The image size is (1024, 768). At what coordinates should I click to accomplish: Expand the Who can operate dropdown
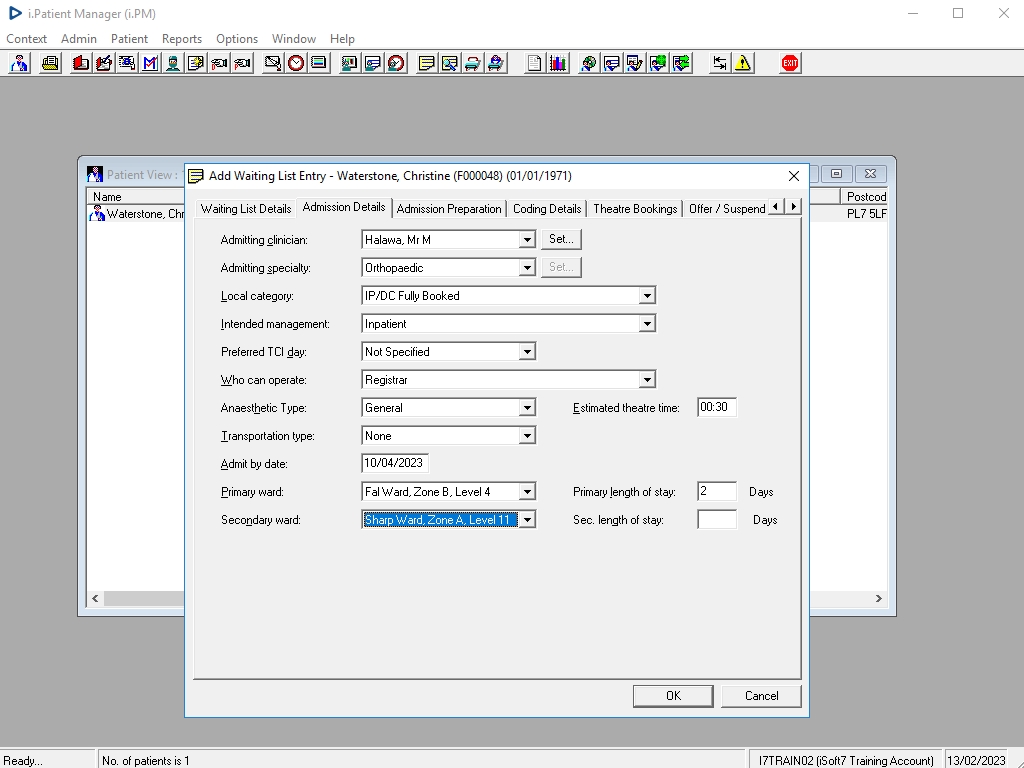(x=647, y=380)
